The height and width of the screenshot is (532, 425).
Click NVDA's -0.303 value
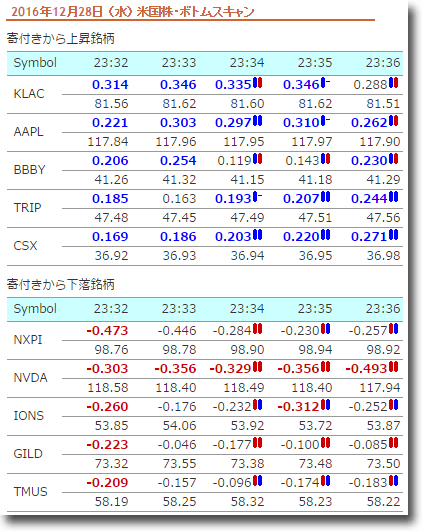coord(107,368)
